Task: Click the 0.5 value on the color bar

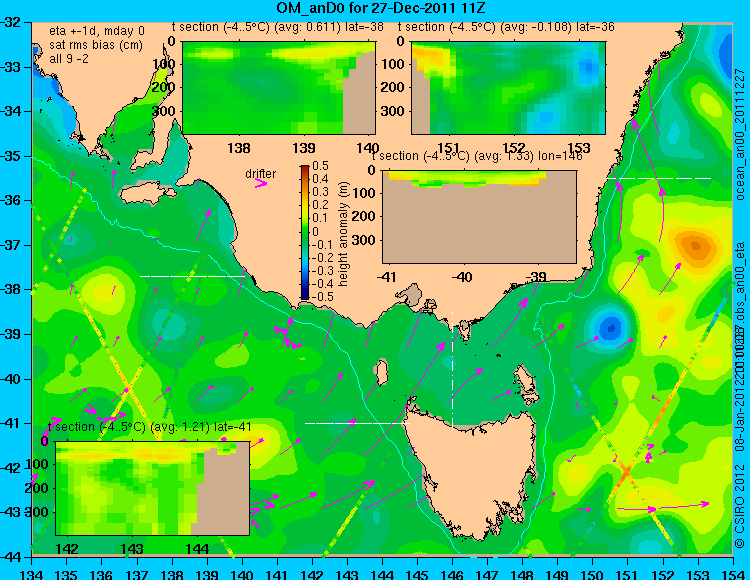Action: click(x=320, y=166)
